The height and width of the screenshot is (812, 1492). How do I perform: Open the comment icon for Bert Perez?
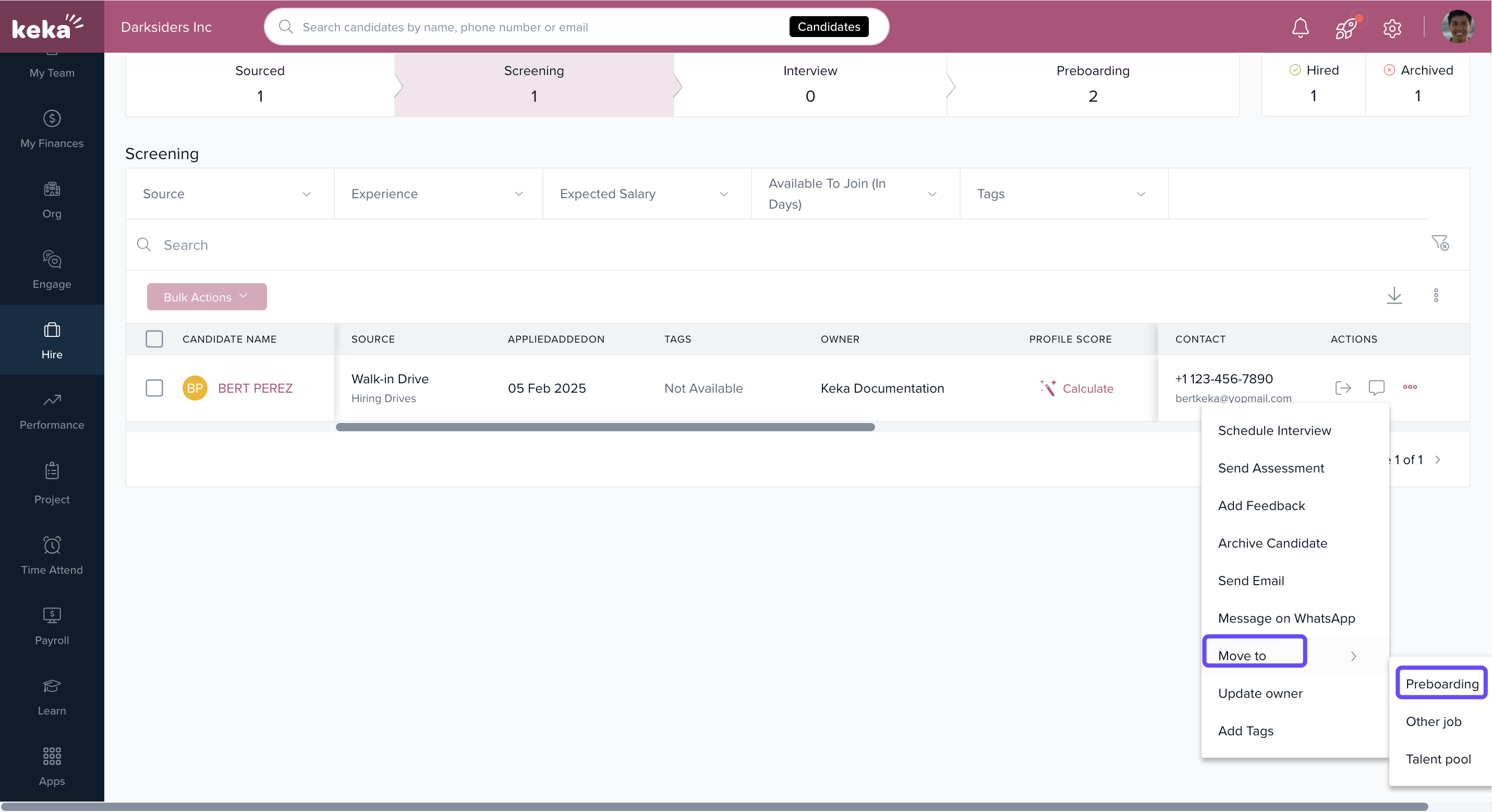pyautogui.click(x=1376, y=387)
